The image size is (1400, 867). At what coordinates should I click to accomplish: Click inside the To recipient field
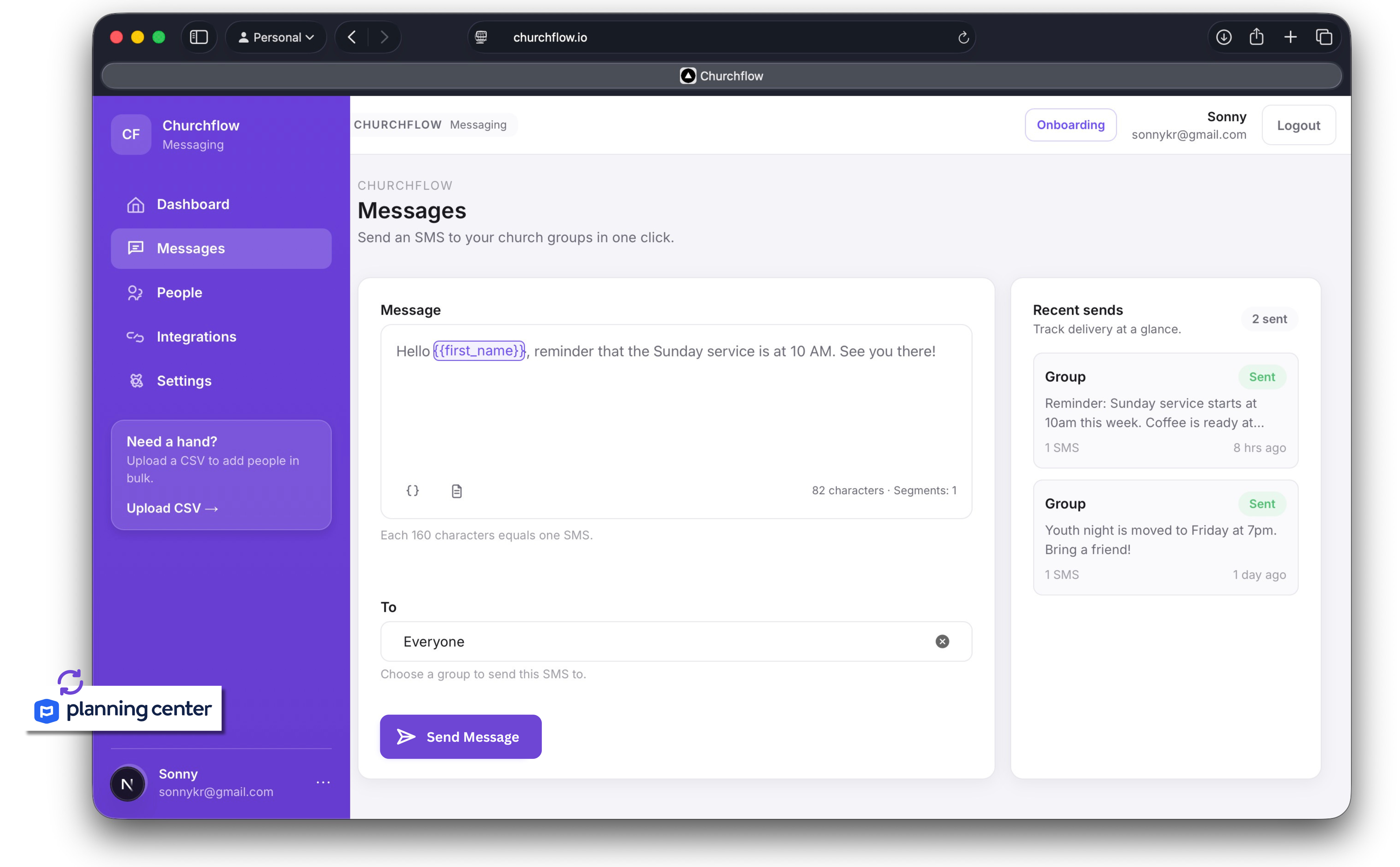click(631, 642)
